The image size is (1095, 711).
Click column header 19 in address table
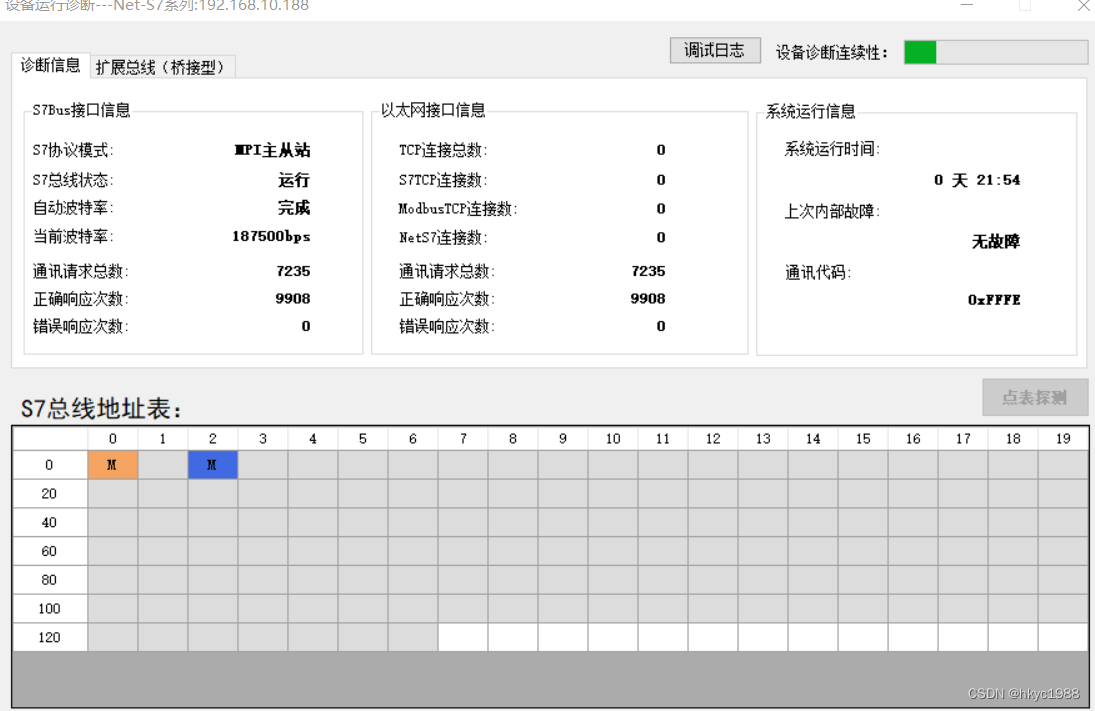coord(1063,439)
